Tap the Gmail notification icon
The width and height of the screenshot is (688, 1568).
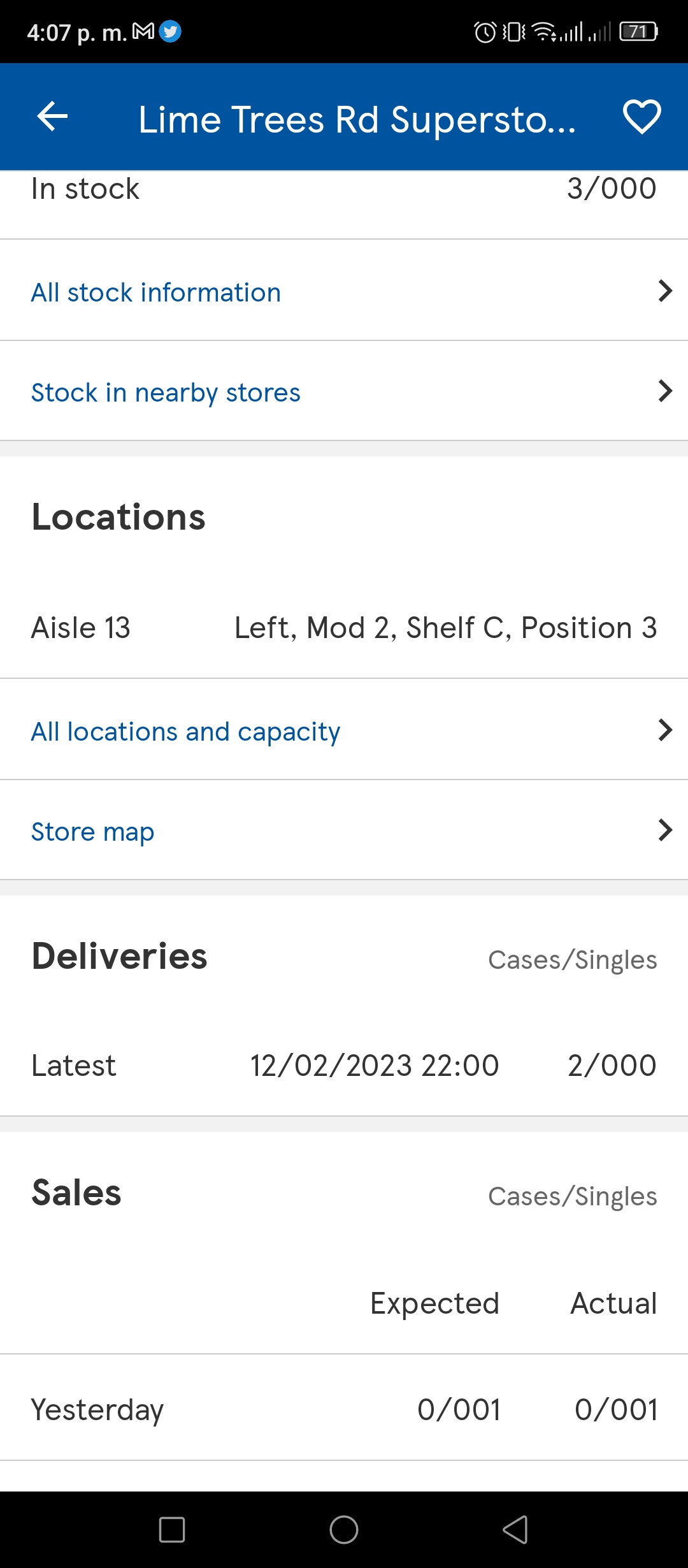[143, 31]
